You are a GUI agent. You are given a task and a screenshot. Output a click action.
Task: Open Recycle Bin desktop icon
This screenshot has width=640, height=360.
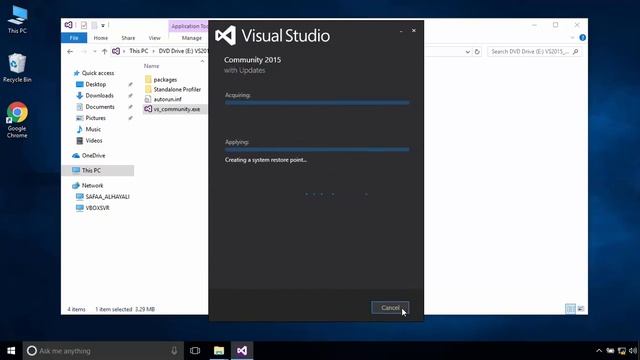(17, 68)
